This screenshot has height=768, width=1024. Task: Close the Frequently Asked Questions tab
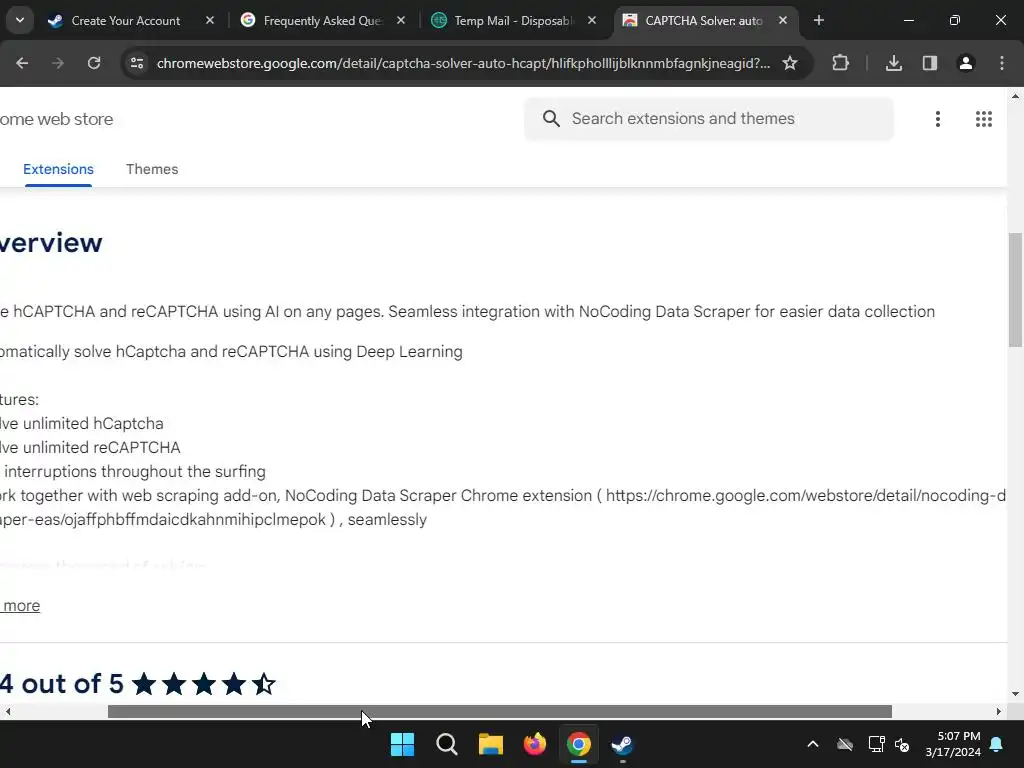(x=401, y=20)
